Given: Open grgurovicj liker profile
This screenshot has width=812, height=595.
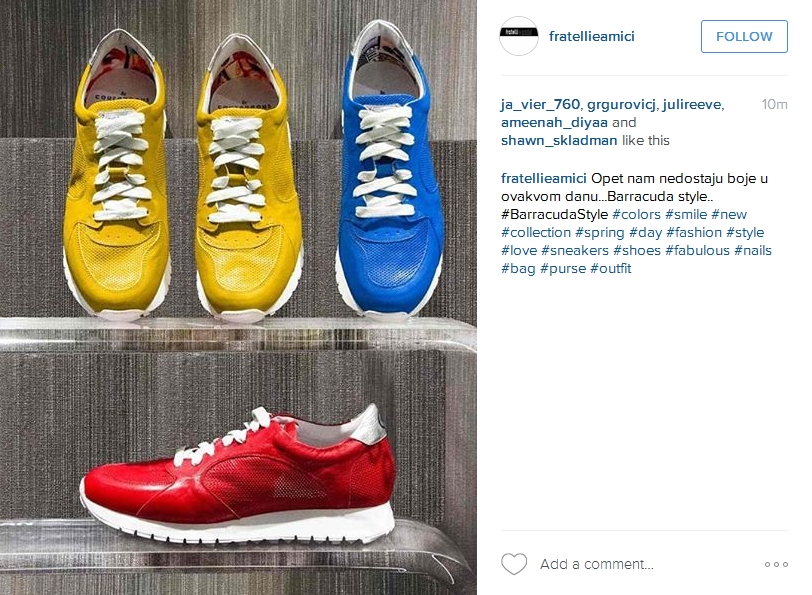Looking at the screenshot, I should (x=621, y=105).
